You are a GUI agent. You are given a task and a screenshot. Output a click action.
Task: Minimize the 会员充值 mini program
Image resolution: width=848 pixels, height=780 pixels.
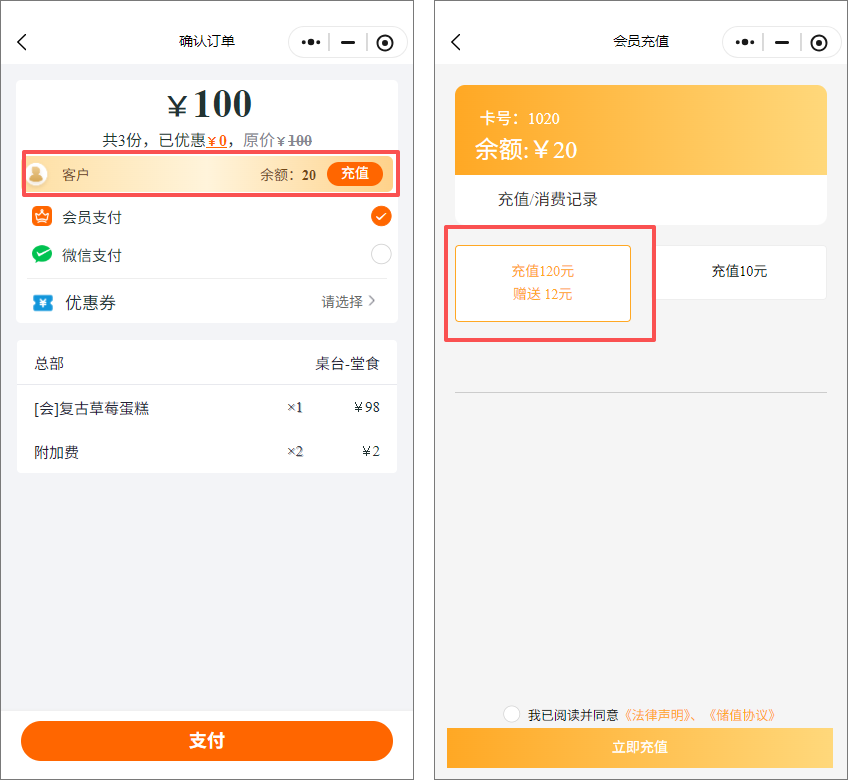pos(782,42)
